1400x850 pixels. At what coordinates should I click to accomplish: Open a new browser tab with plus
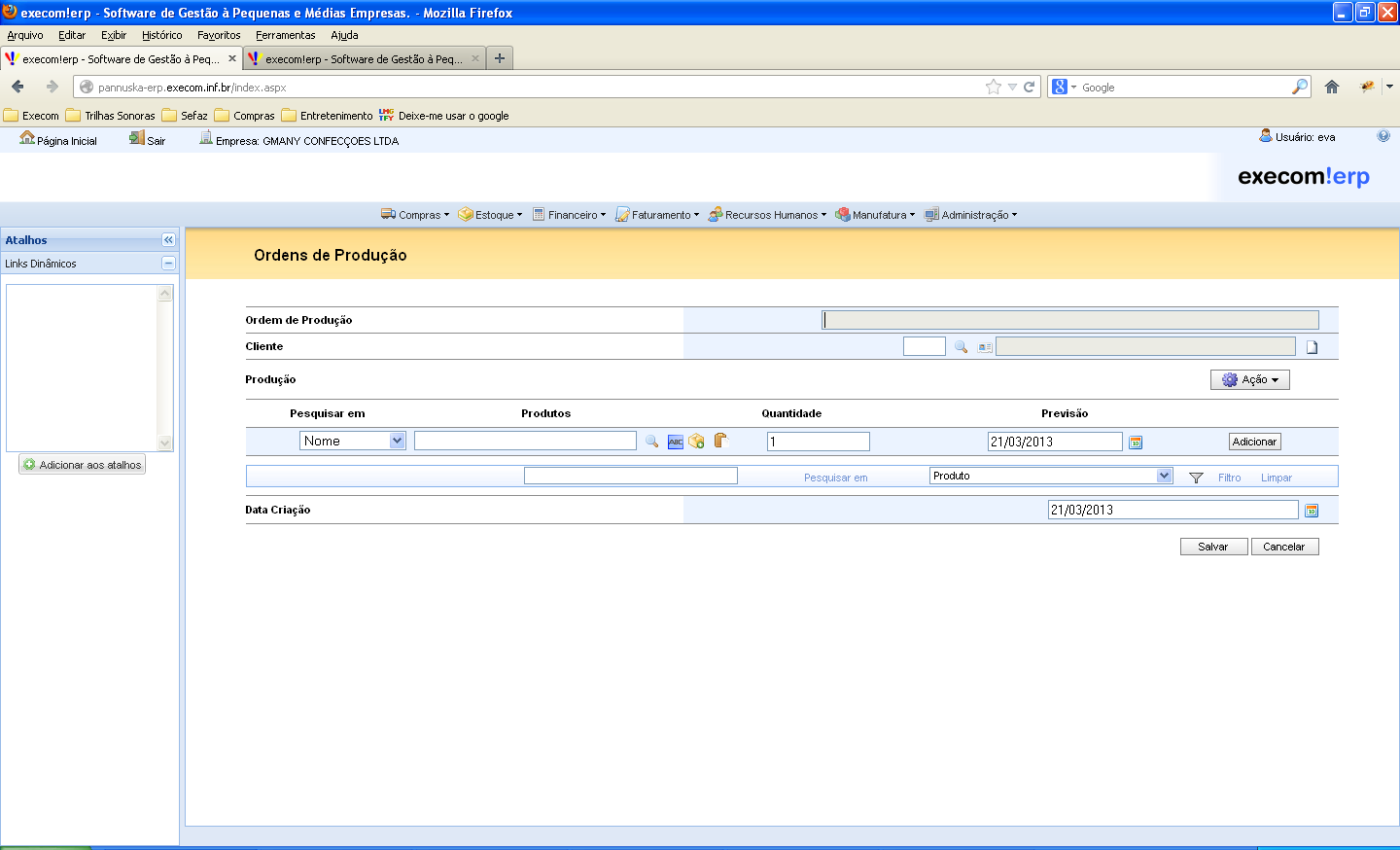[x=500, y=58]
